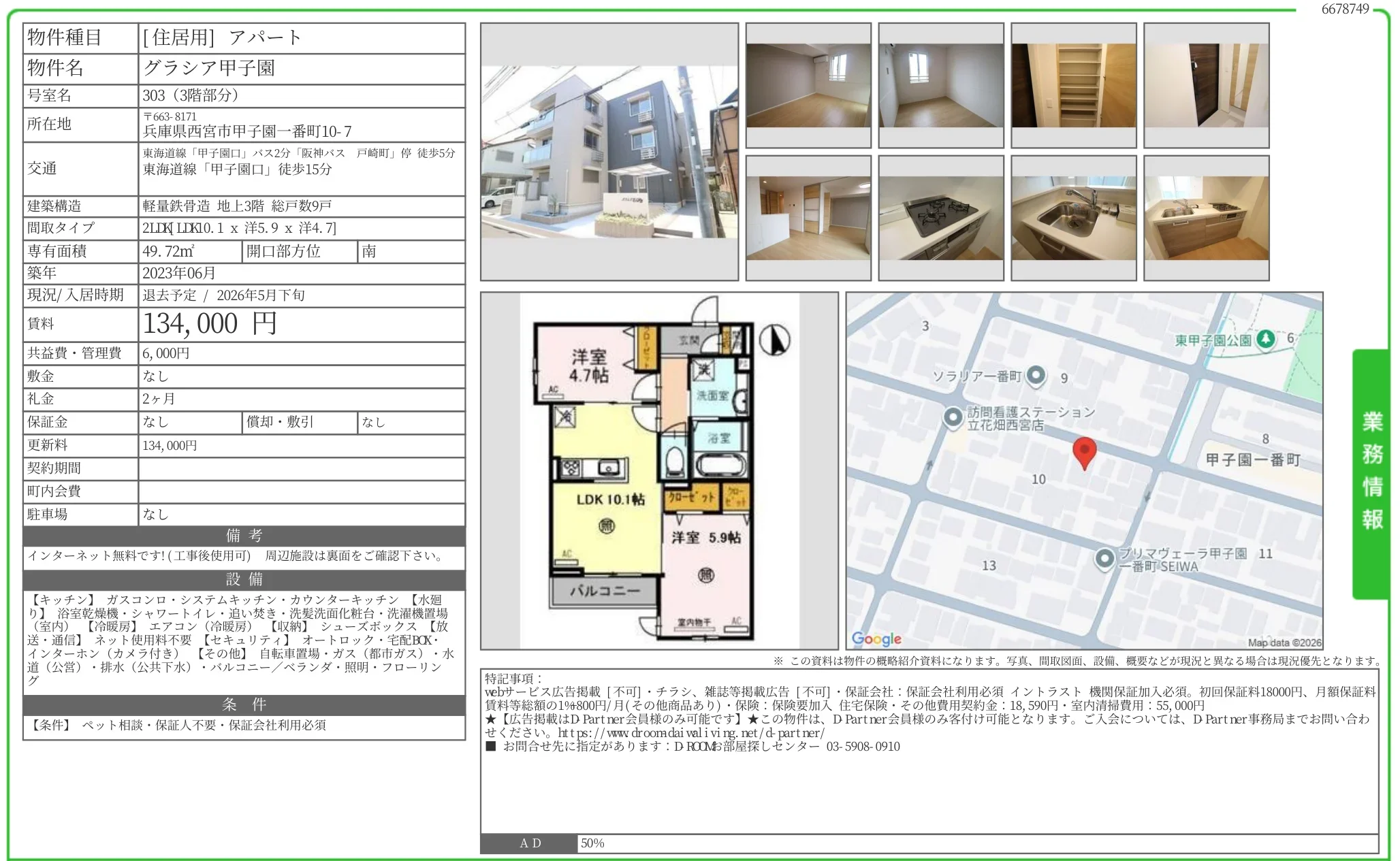Click the Google logo on the map
The height and width of the screenshot is (861, 1400).
click(876, 638)
